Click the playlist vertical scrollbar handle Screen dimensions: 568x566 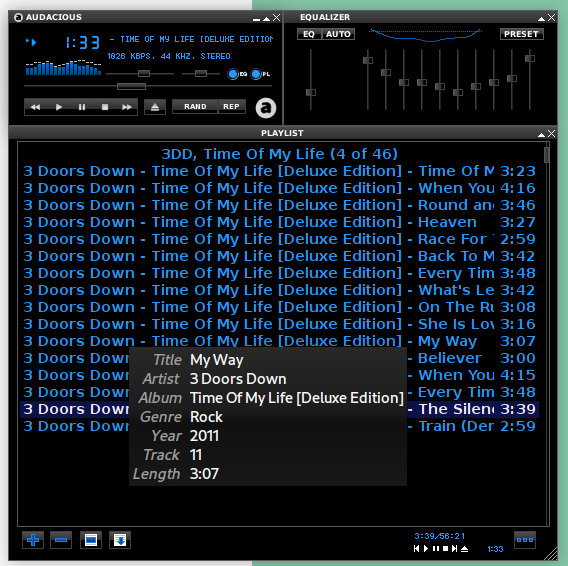point(546,155)
